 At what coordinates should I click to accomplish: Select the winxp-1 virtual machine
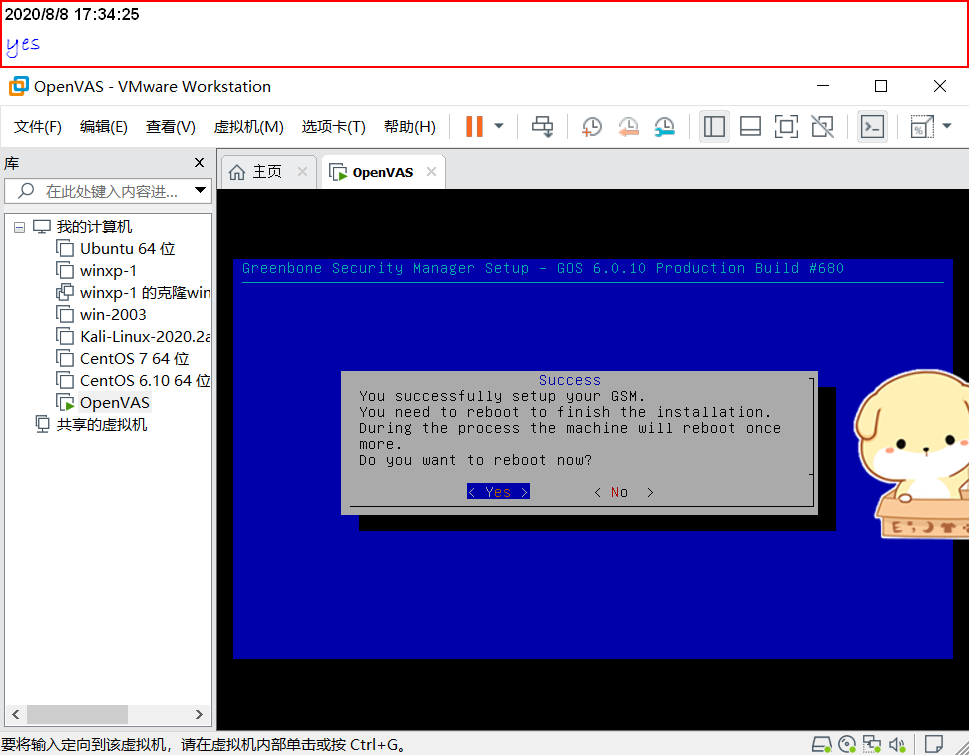pos(108,271)
